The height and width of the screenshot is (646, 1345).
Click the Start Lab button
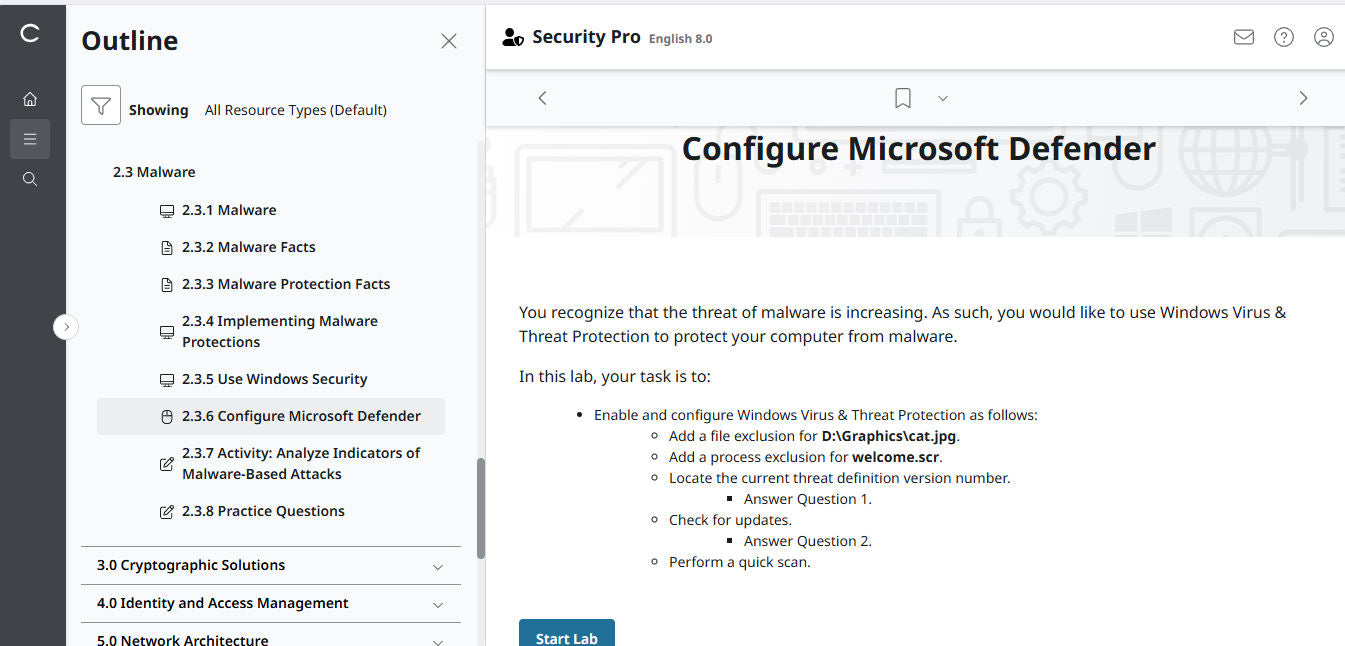coord(566,638)
